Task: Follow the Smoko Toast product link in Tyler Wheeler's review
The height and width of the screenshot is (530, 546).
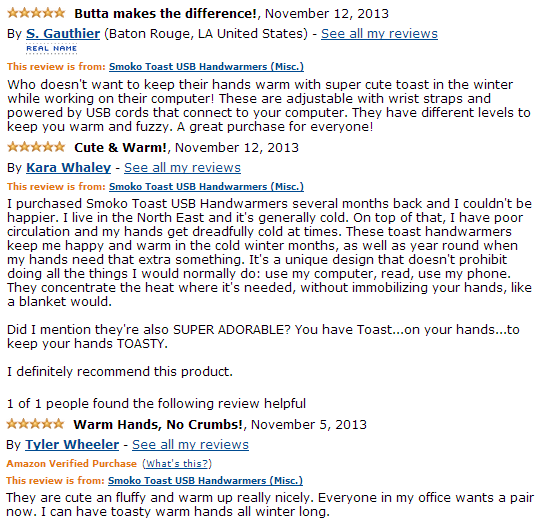Action: pyautogui.click(x=205, y=481)
